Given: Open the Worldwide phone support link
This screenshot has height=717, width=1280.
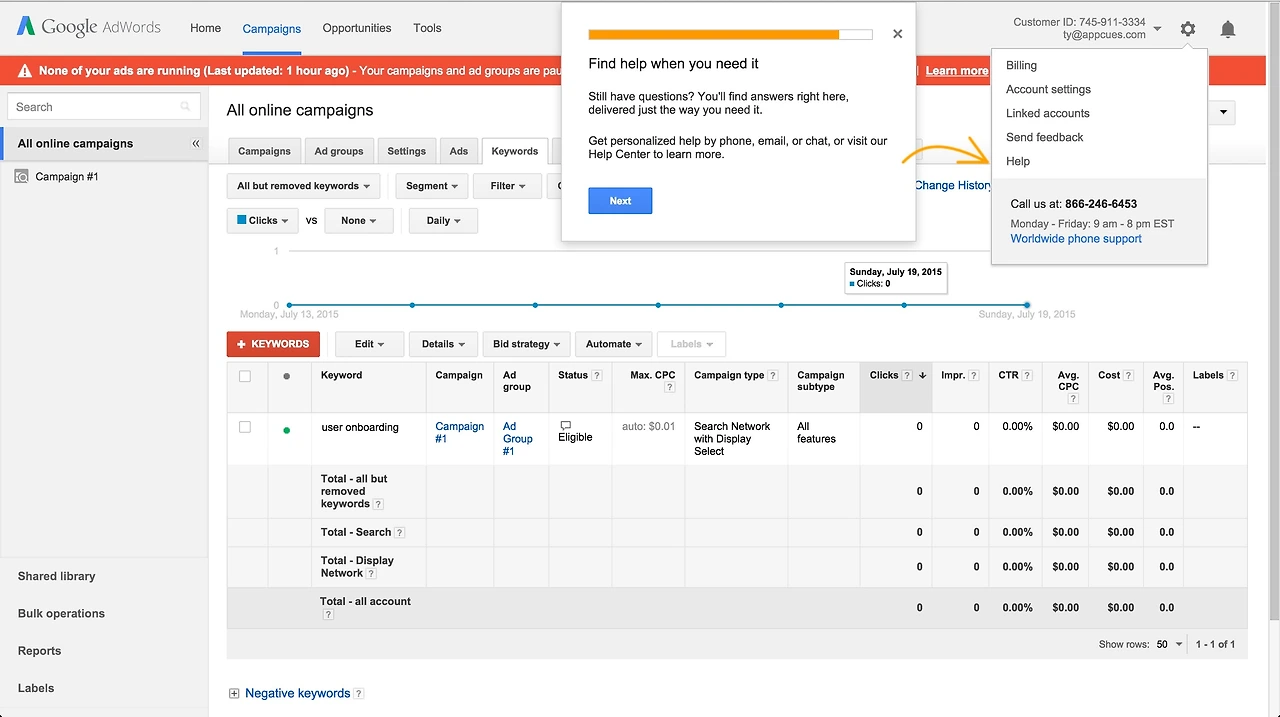Looking at the screenshot, I should [1076, 239].
